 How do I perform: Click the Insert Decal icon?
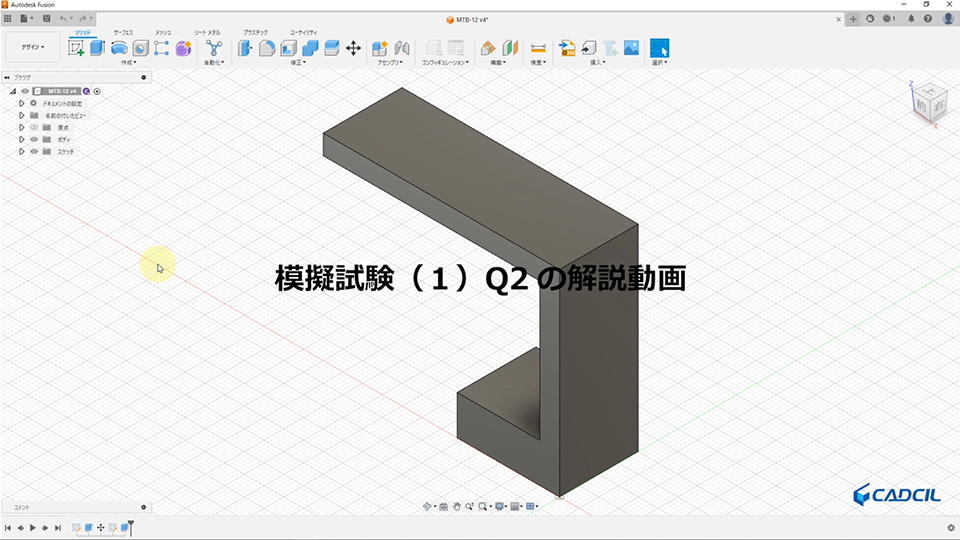pyautogui.click(x=588, y=48)
